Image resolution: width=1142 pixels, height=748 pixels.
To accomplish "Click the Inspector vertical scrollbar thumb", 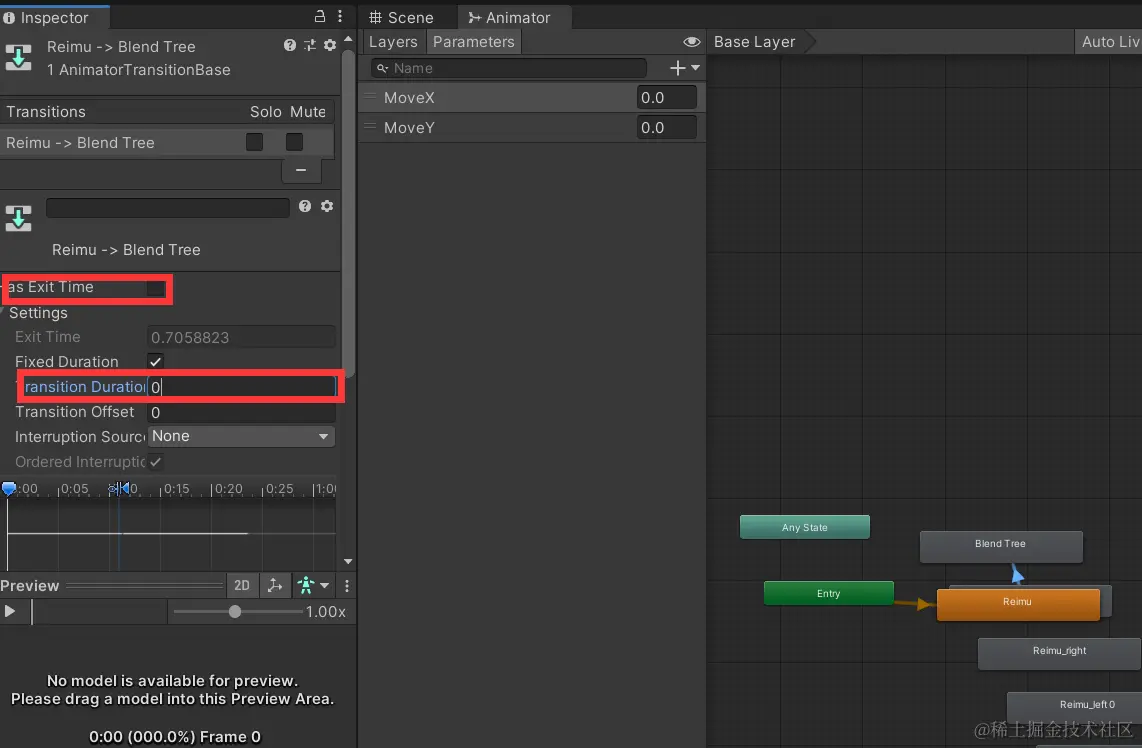I will (348, 211).
